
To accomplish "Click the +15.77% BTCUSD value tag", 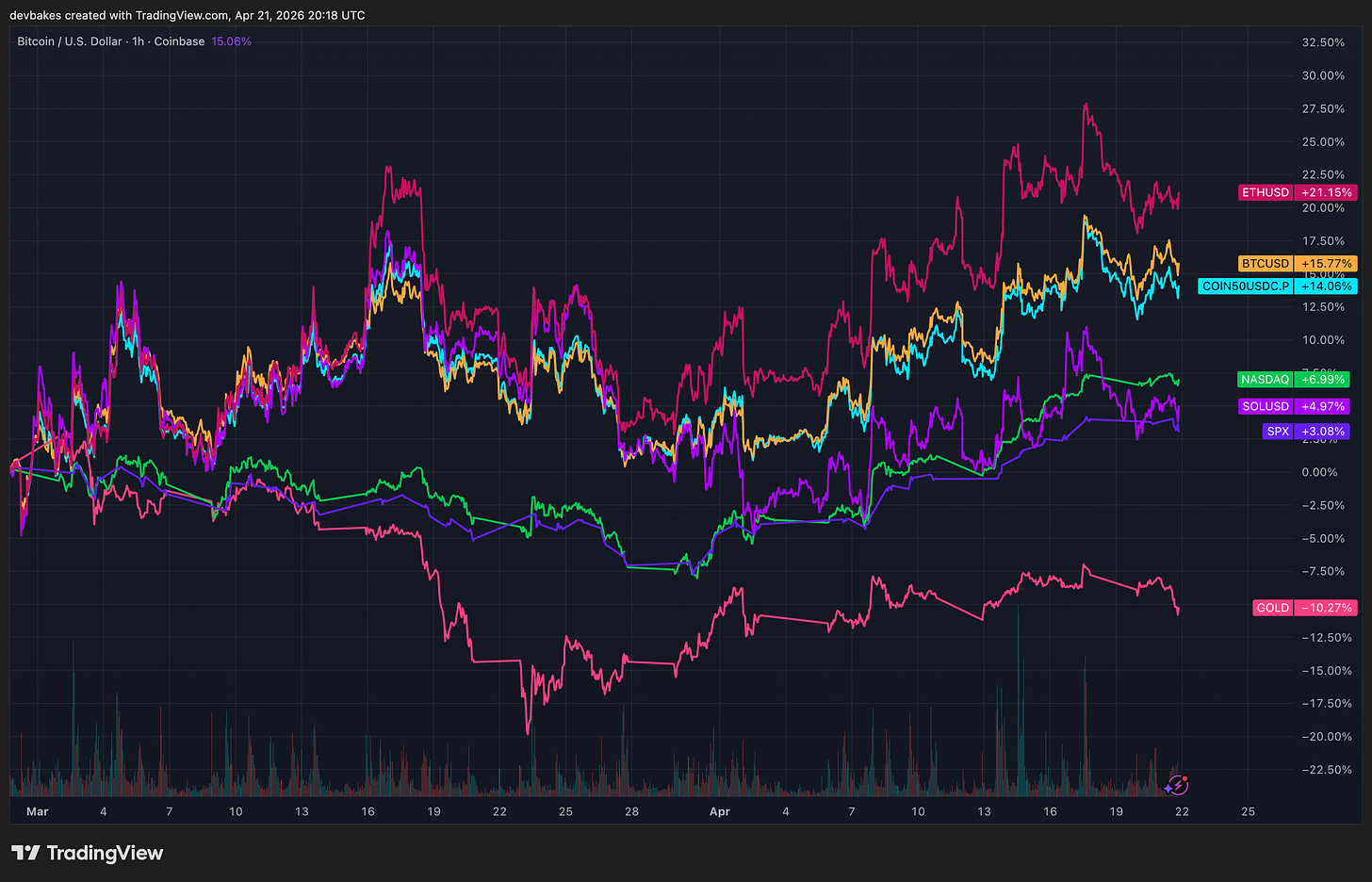I will (x=1326, y=264).
